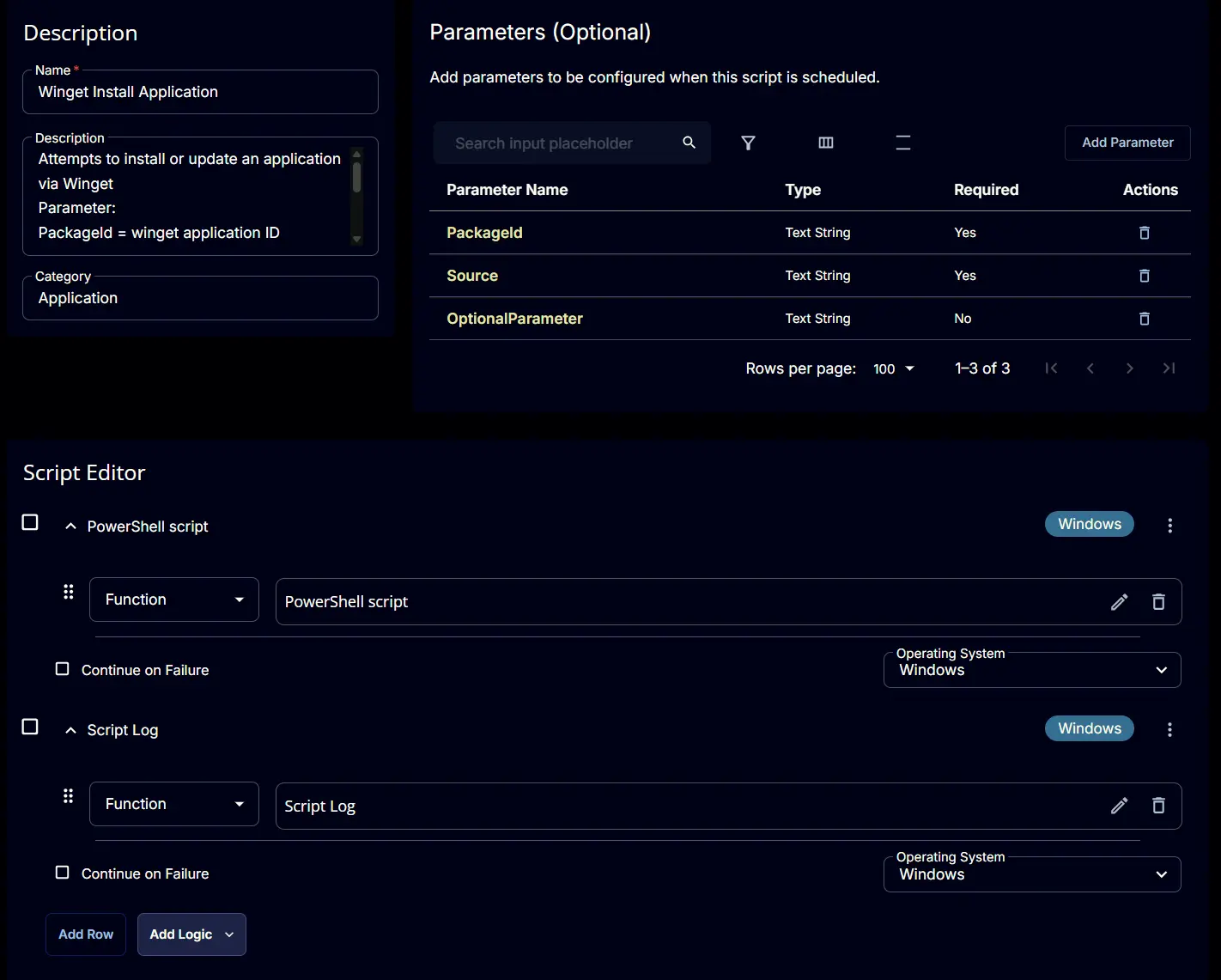Screen dimensions: 1221x980
Task: Delete the Source parameter
Action: (x=1144, y=276)
